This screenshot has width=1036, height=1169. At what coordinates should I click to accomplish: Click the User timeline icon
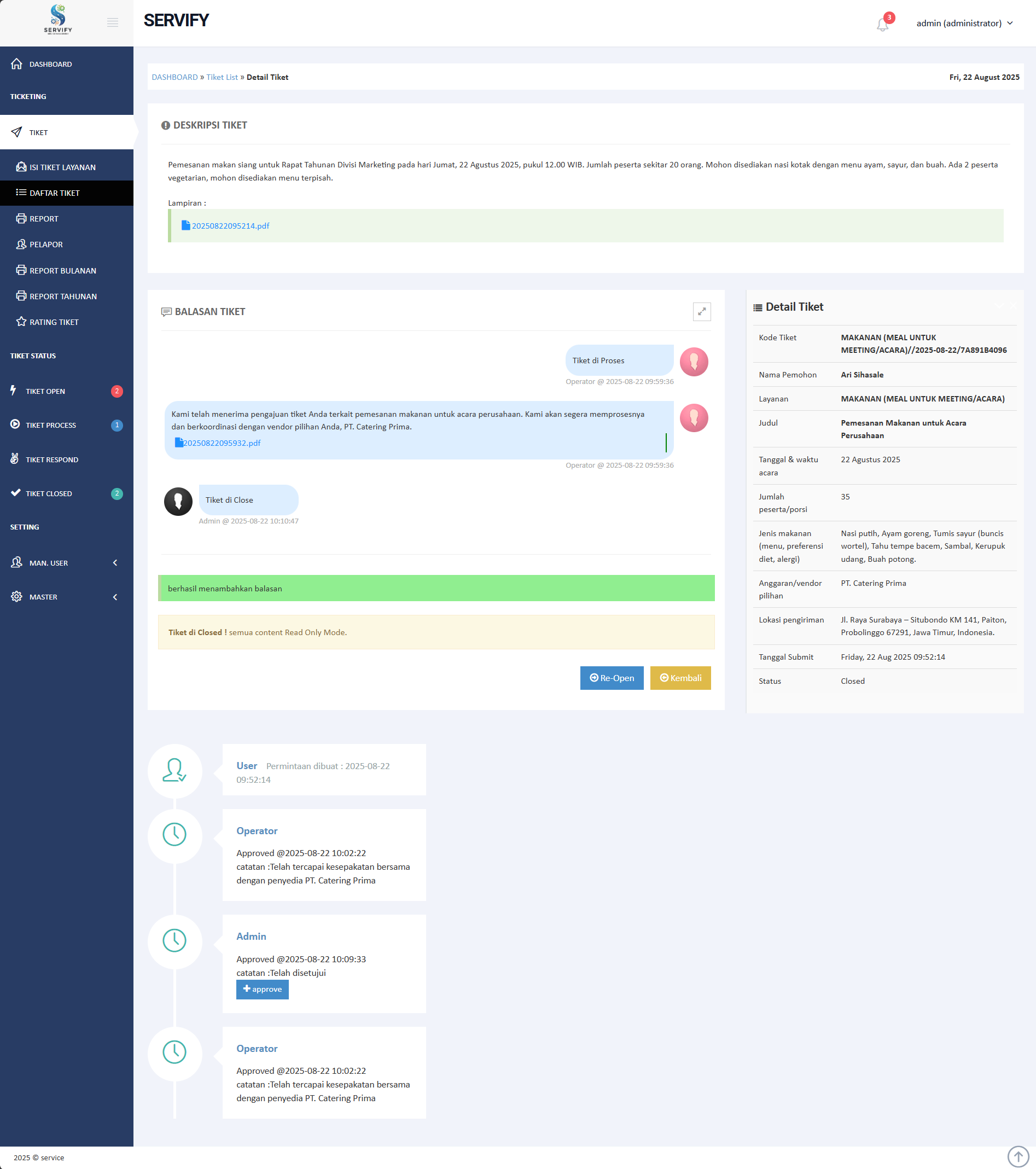(174, 770)
